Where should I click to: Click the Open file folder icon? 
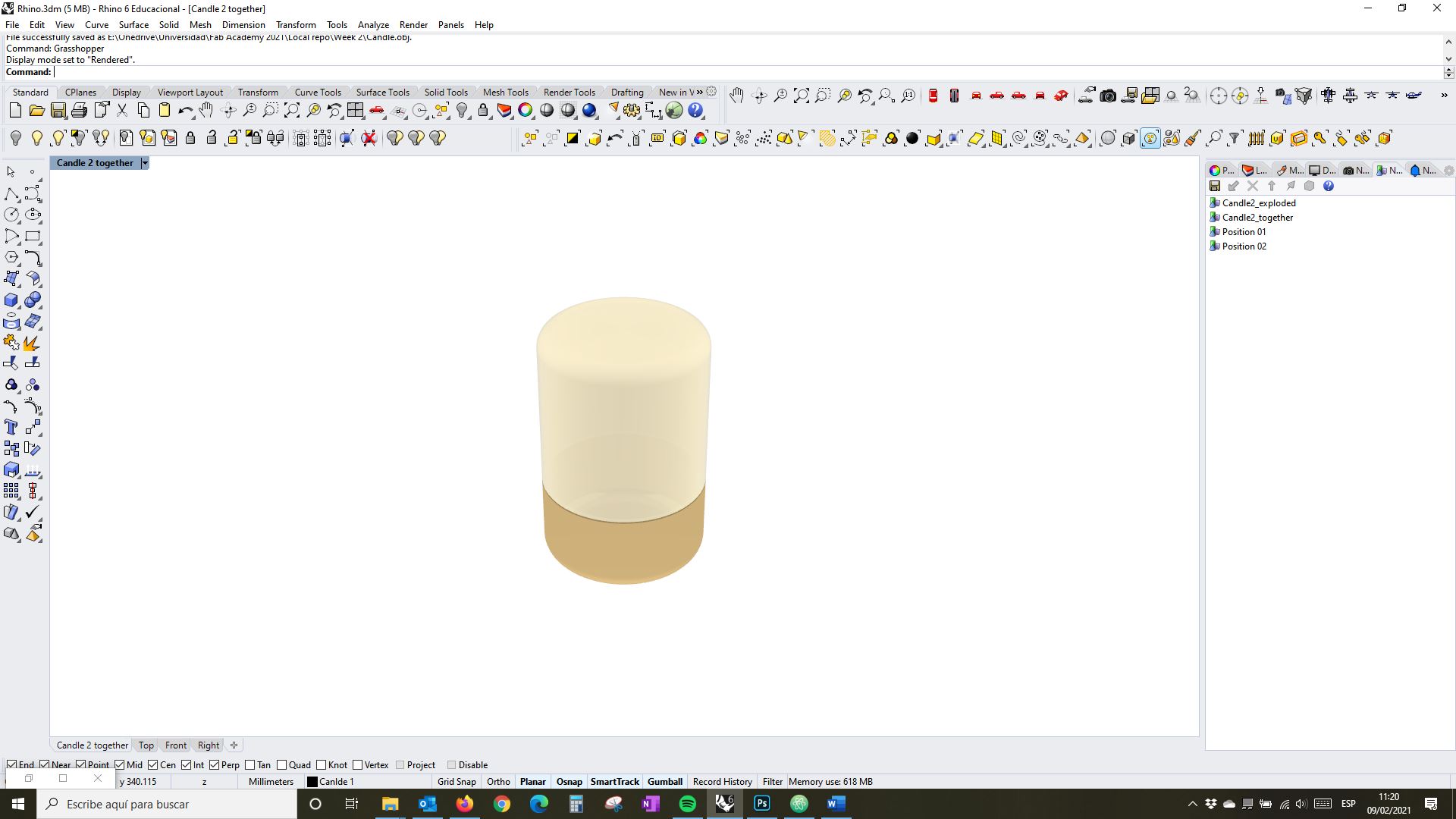(36, 111)
